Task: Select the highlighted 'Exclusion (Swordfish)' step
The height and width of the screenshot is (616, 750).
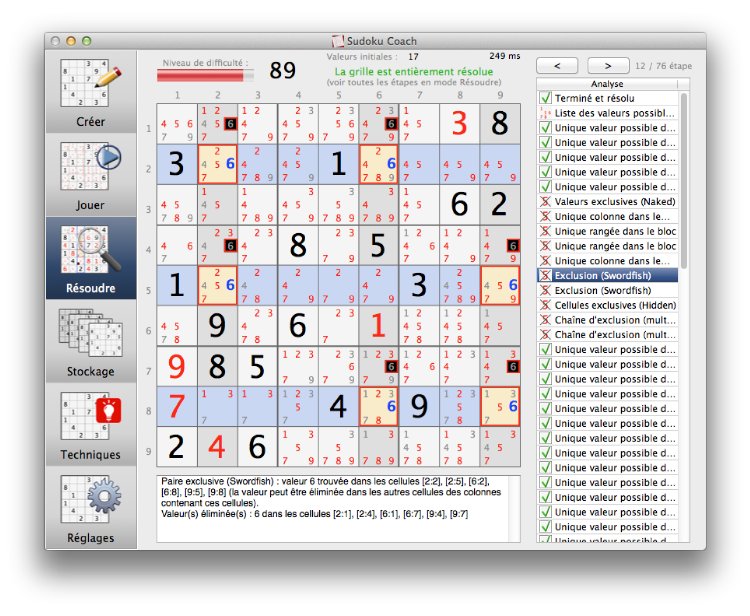Action: [x=607, y=275]
